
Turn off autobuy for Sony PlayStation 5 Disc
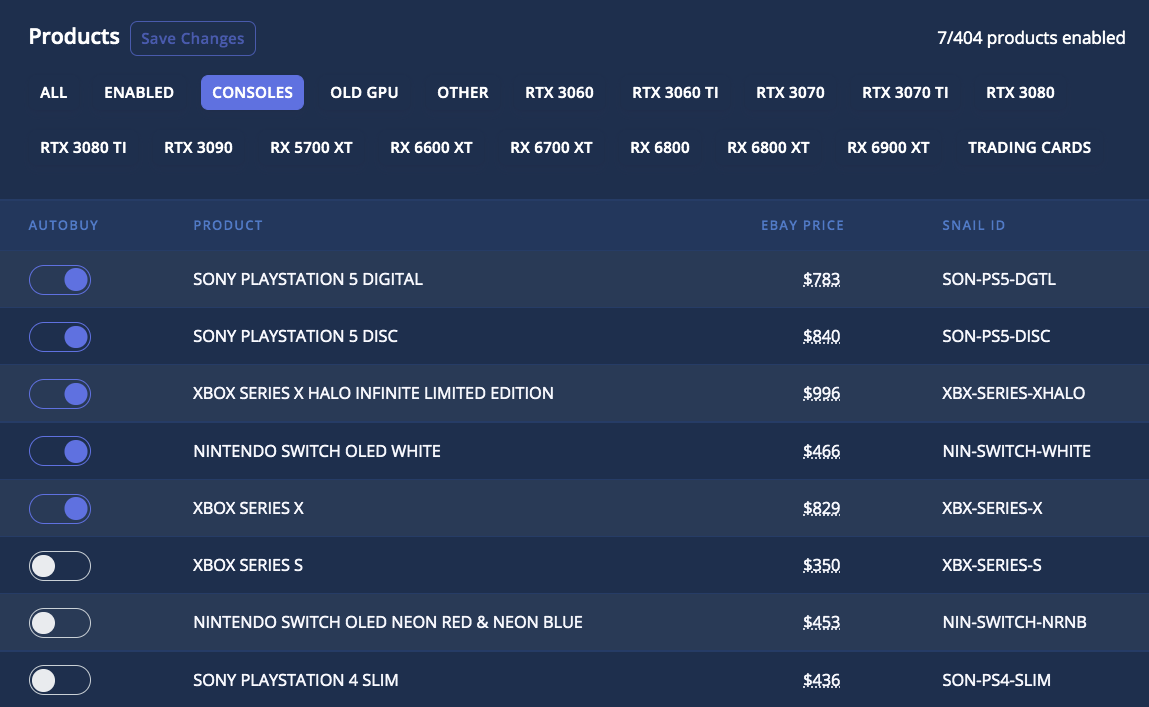click(60, 337)
